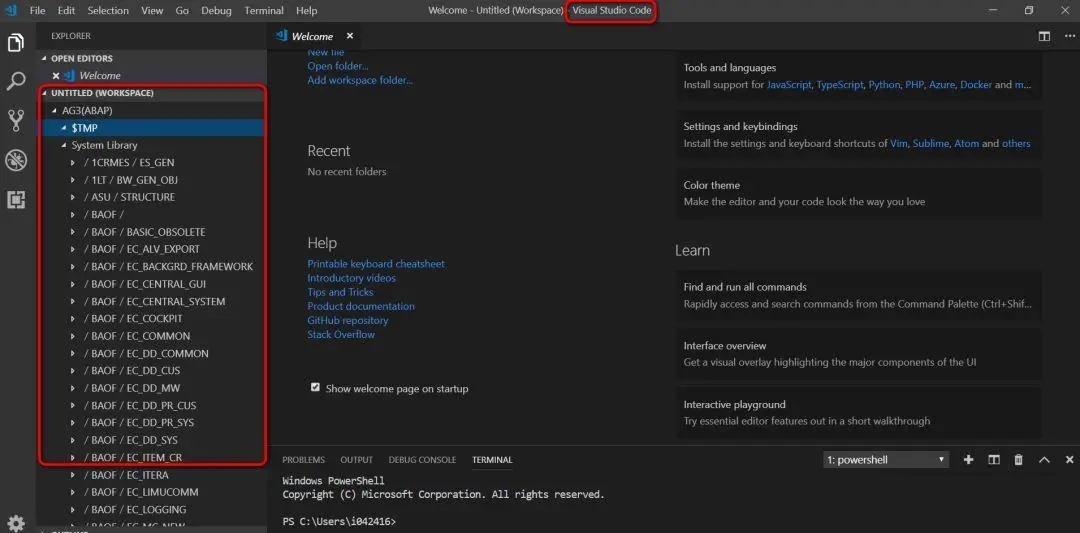1080x533 pixels.
Task: Open the GitHub repository link
Action: point(348,320)
